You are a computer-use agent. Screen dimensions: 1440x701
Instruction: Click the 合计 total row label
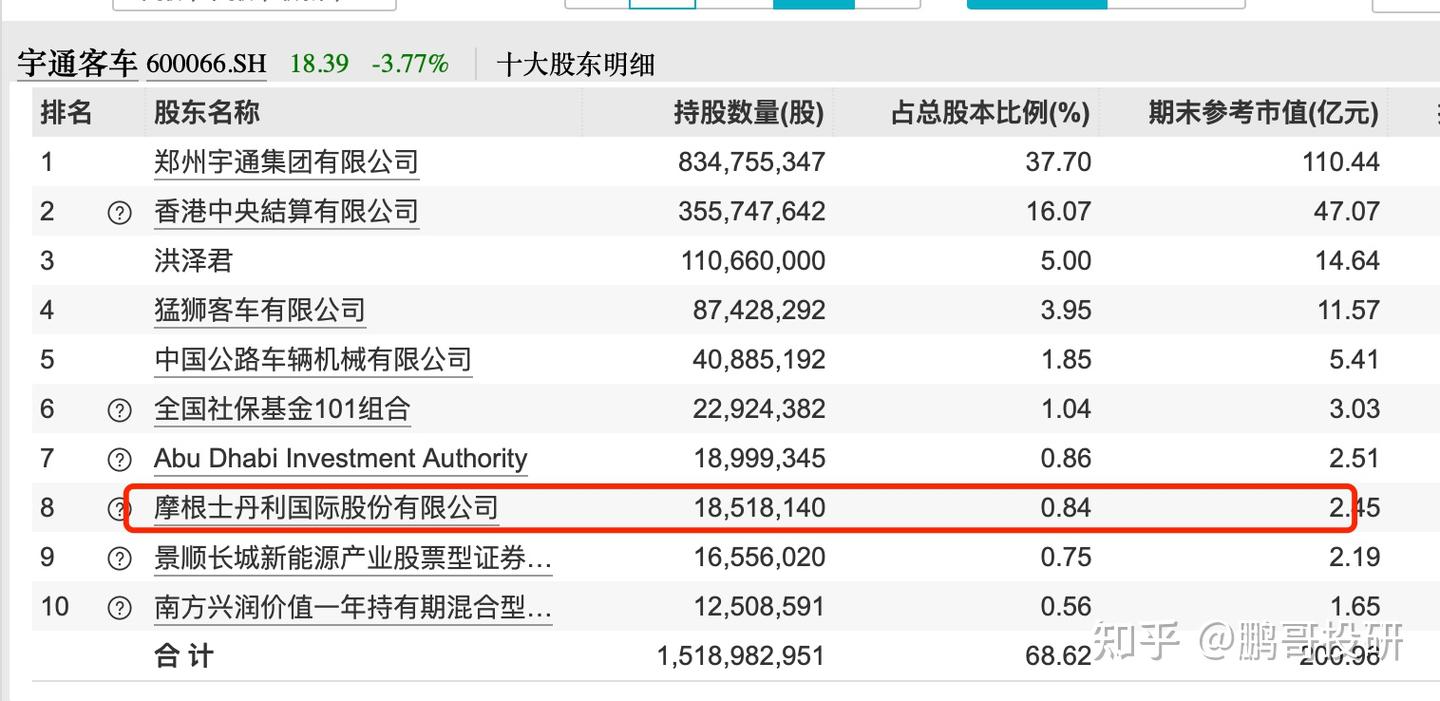coord(183,656)
